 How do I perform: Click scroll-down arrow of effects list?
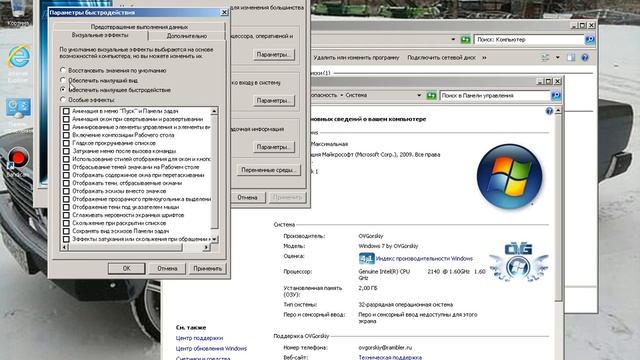tap(215, 239)
